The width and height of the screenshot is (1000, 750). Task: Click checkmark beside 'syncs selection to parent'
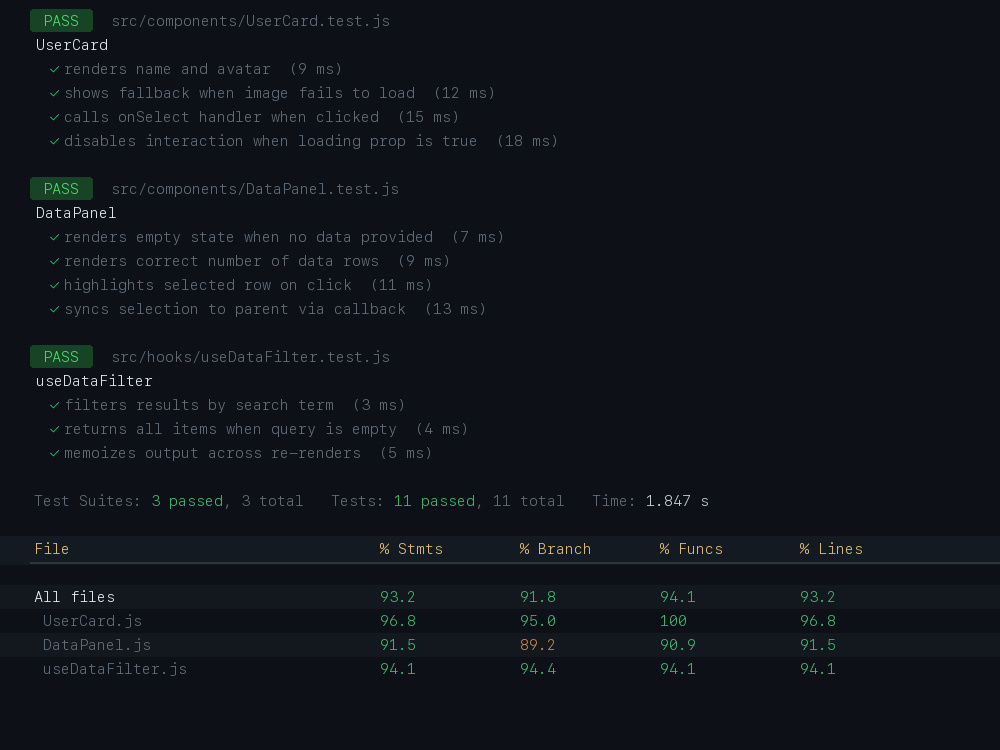coord(55,309)
